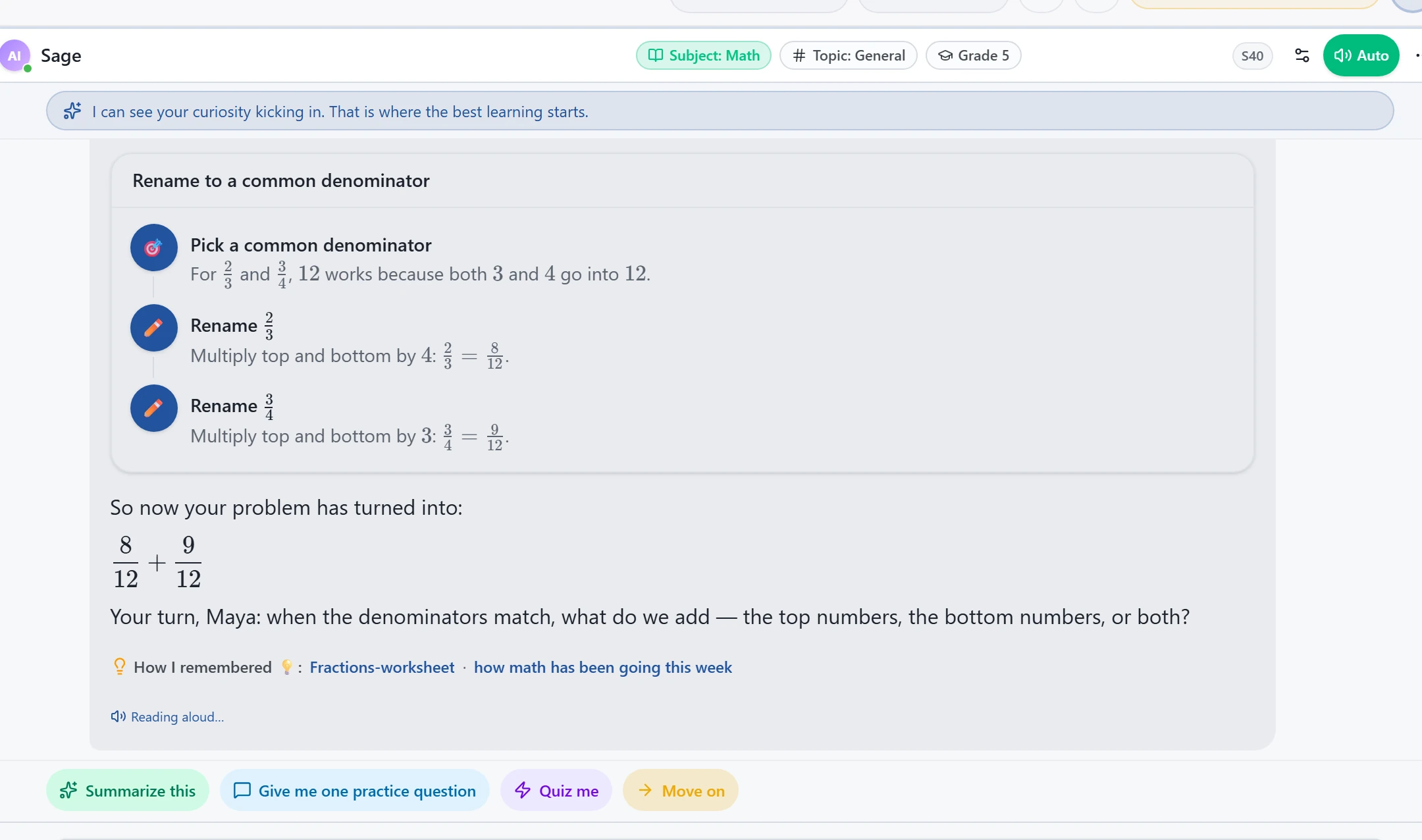This screenshot has height=840, width=1422.
Task: Click the pencil icon beside Rename 3/4
Action: [x=153, y=408]
